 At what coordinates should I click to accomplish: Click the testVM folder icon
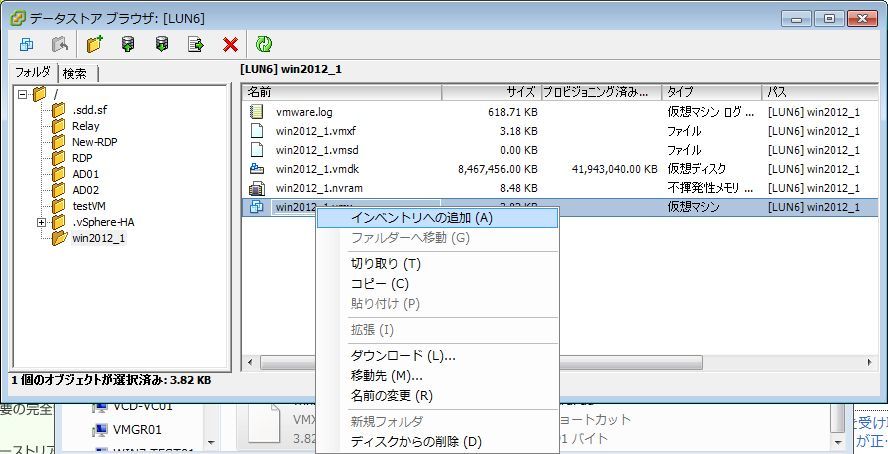(x=58, y=205)
